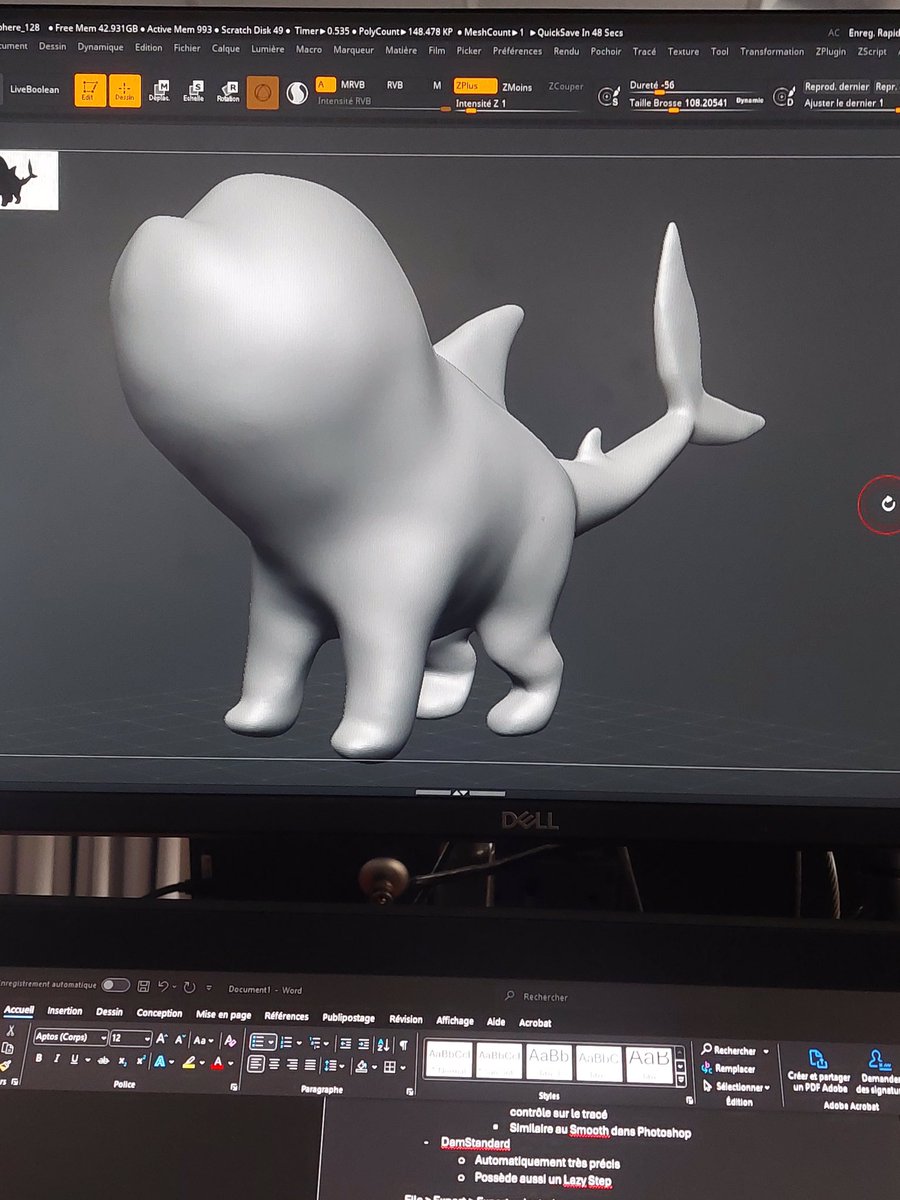This screenshot has height=1200, width=900.
Task: Increase indent in Word
Action: coord(364,1044)
